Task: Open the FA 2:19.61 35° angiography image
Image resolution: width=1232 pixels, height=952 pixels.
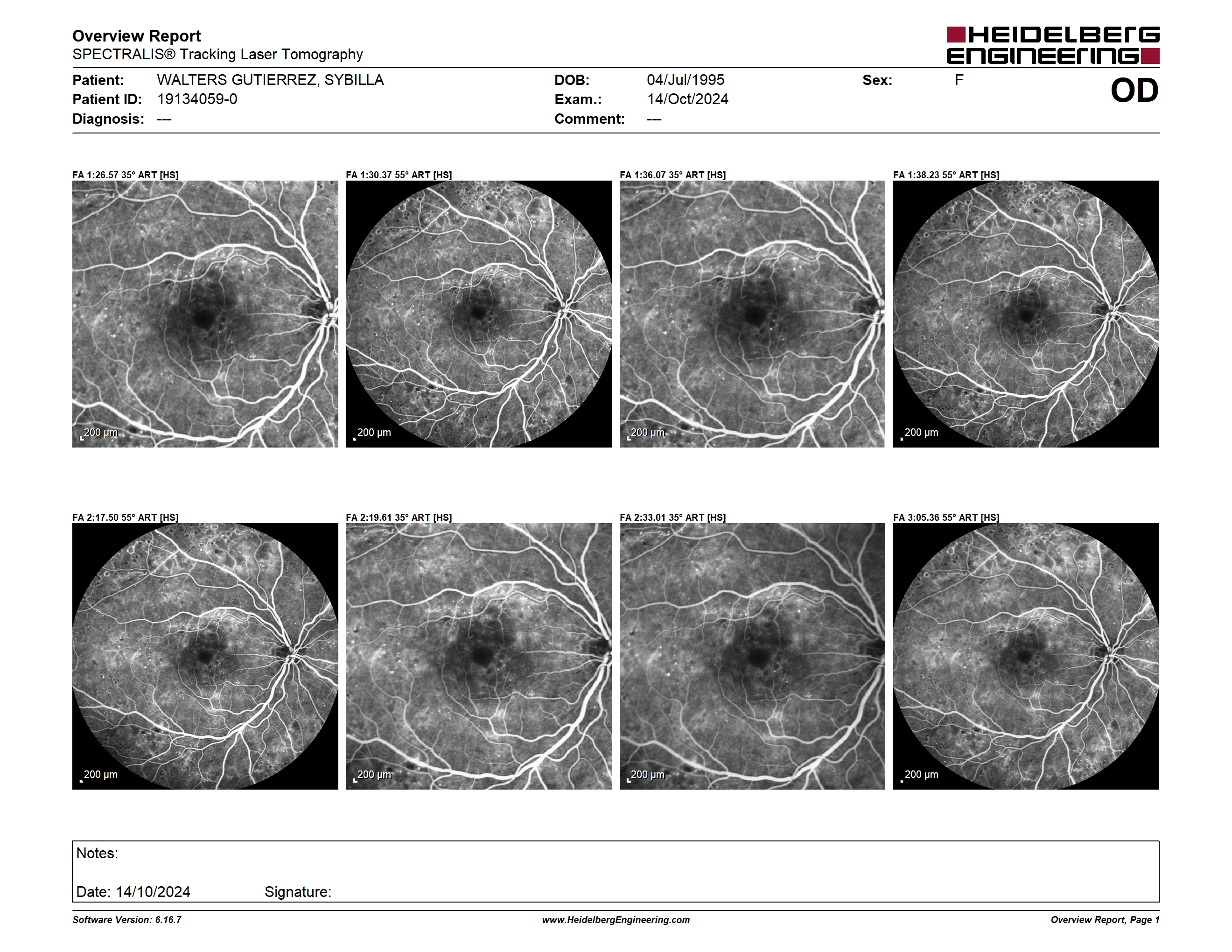Action: pyautogui.click(x=478, y=657)
